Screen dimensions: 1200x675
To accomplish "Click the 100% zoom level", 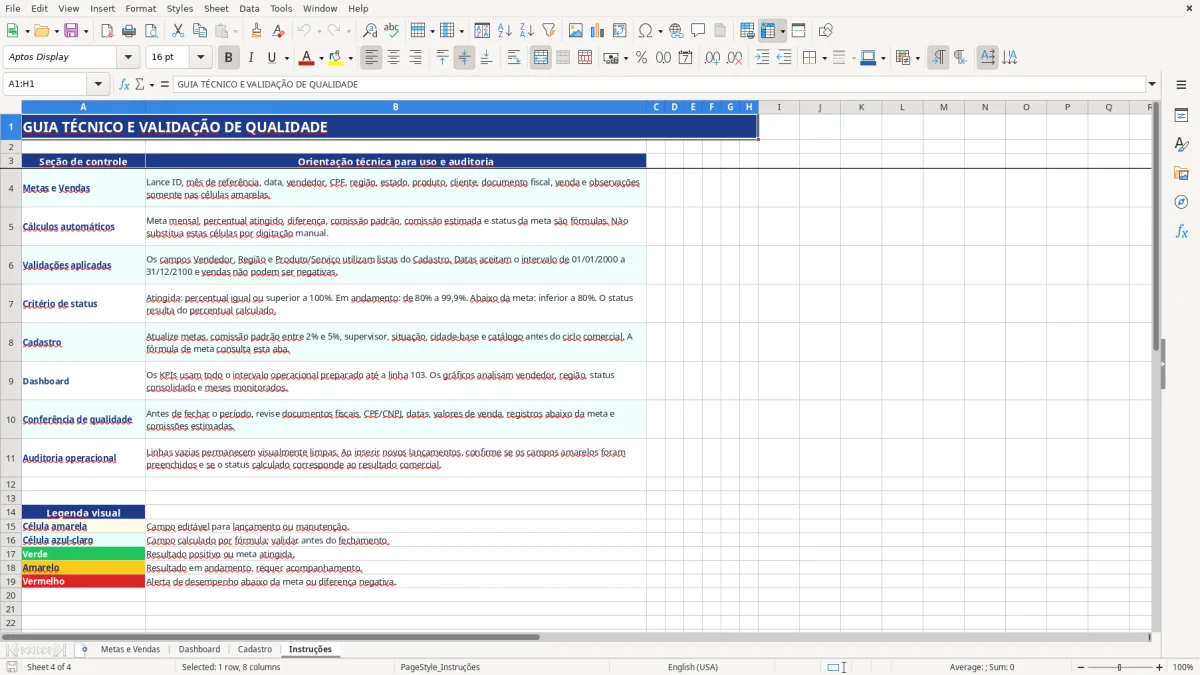I will tap(1183, 667).
